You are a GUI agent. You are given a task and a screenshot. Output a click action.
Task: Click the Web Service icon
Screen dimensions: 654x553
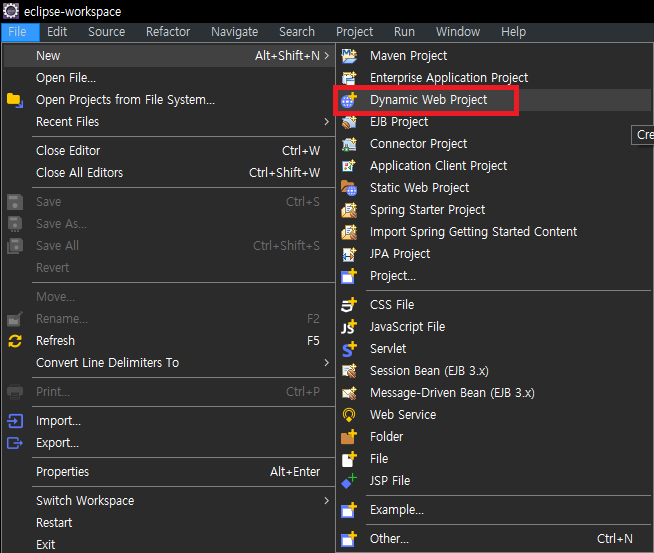(x=349, y=415)
